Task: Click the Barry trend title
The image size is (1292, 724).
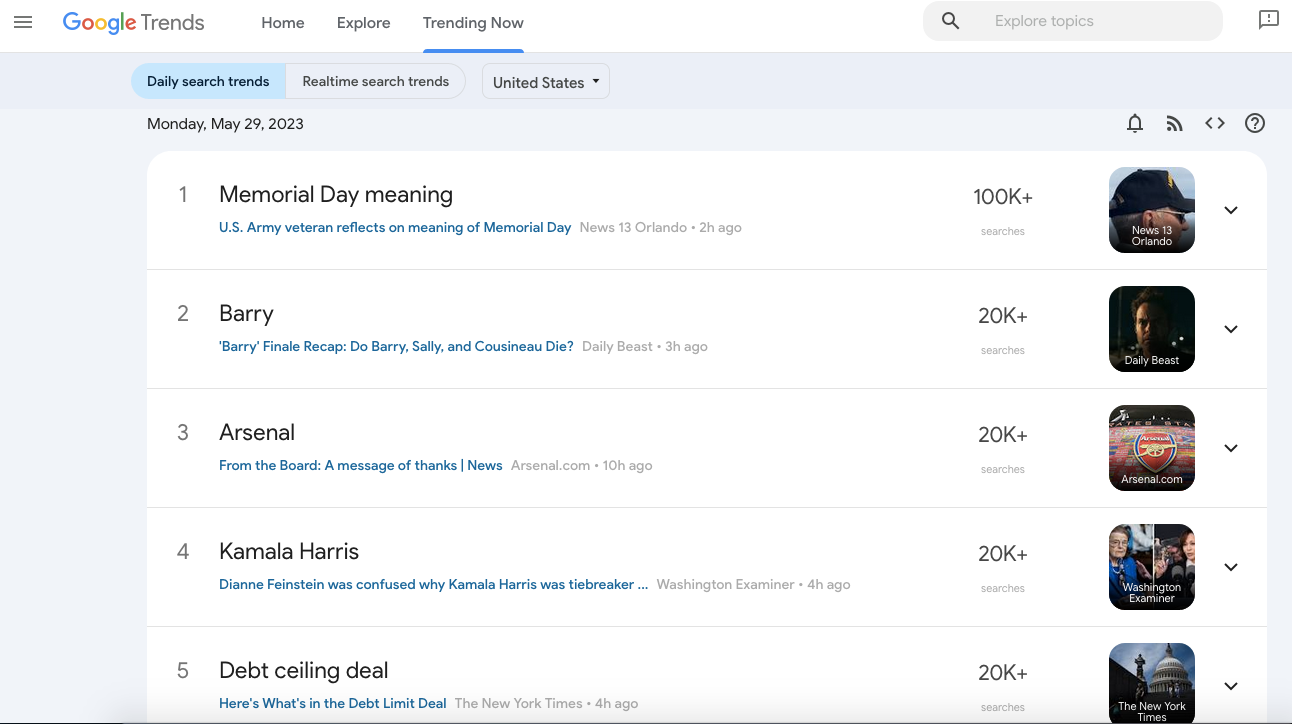Action: 246,313
